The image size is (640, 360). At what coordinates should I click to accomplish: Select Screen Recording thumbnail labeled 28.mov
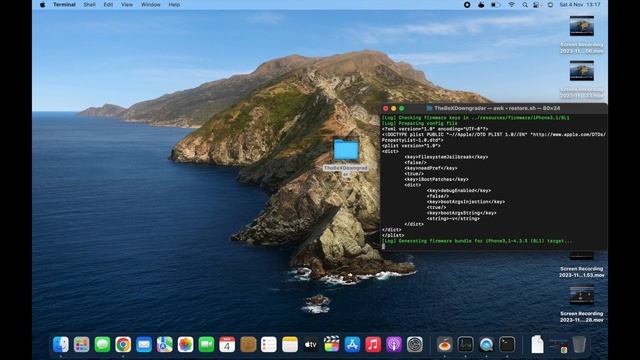click(x=582, y=296)
